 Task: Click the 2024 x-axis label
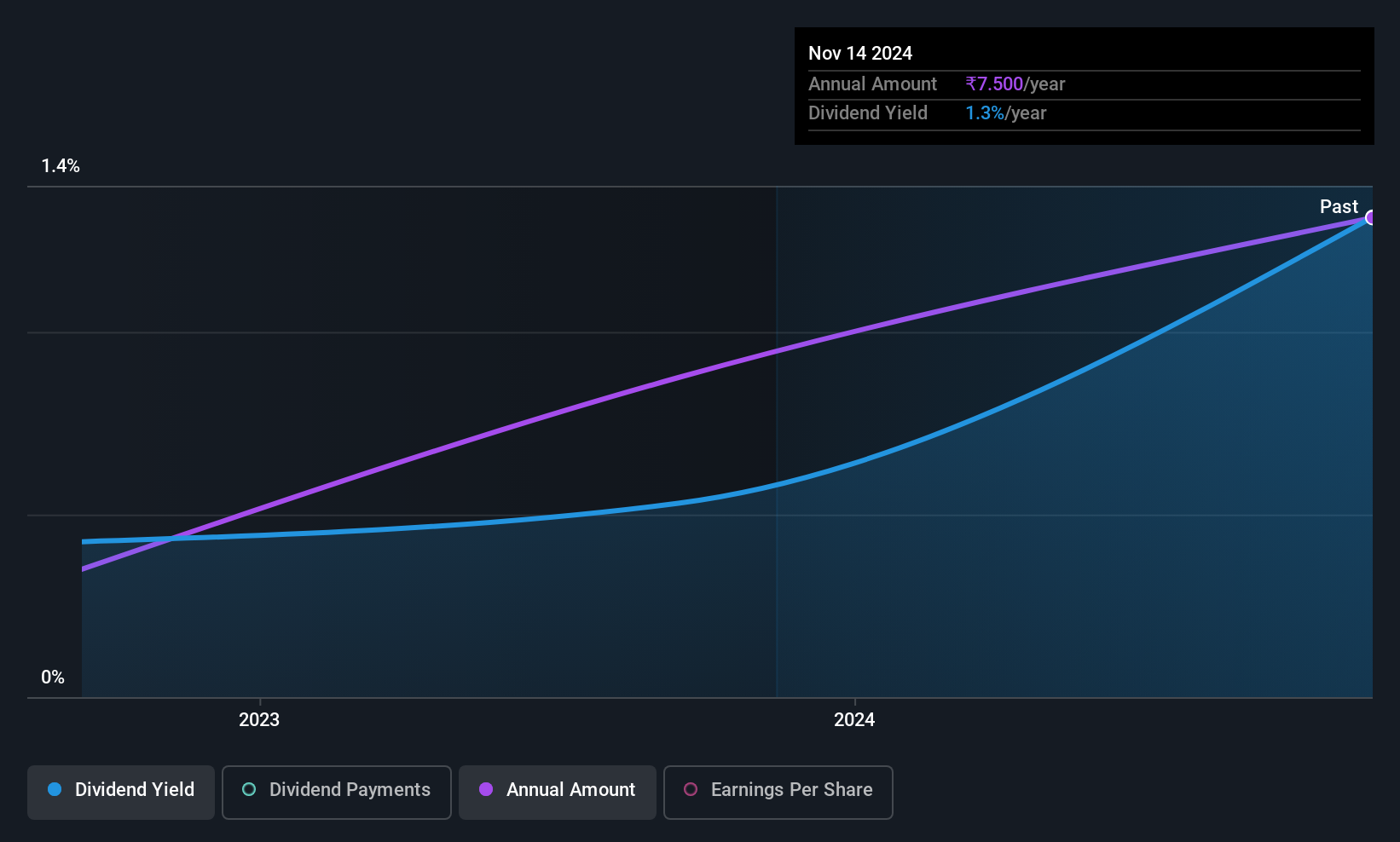854,720
